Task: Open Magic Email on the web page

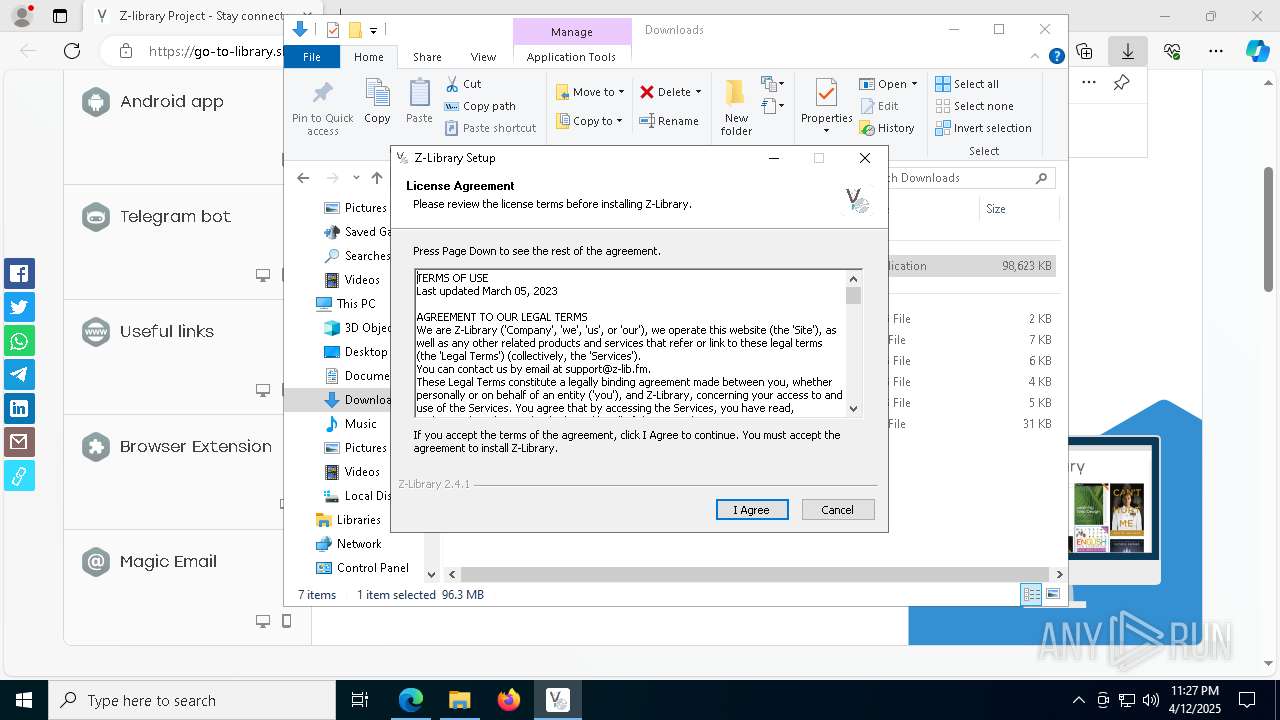Action: pos(168,561)
